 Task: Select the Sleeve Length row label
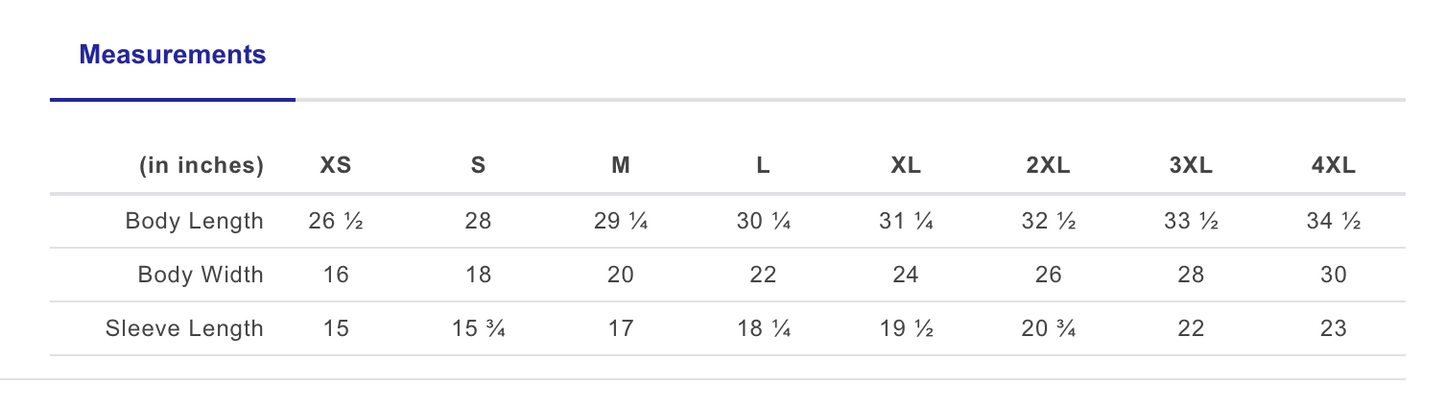[184, 328]
